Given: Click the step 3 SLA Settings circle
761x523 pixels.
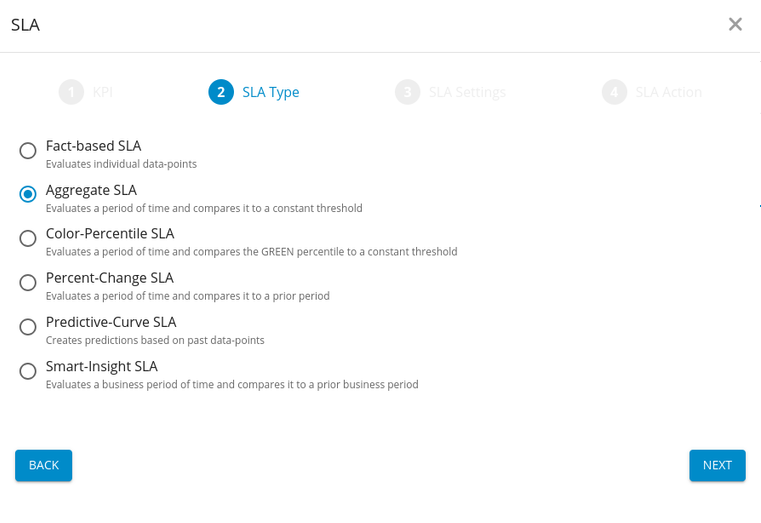Looking at the screenshot, I should click(x=407, y=92).
